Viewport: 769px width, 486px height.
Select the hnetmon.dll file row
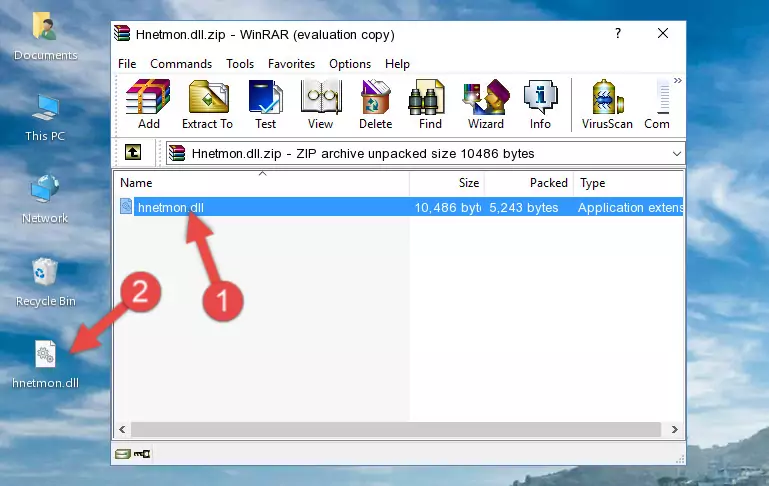[400, 207]
